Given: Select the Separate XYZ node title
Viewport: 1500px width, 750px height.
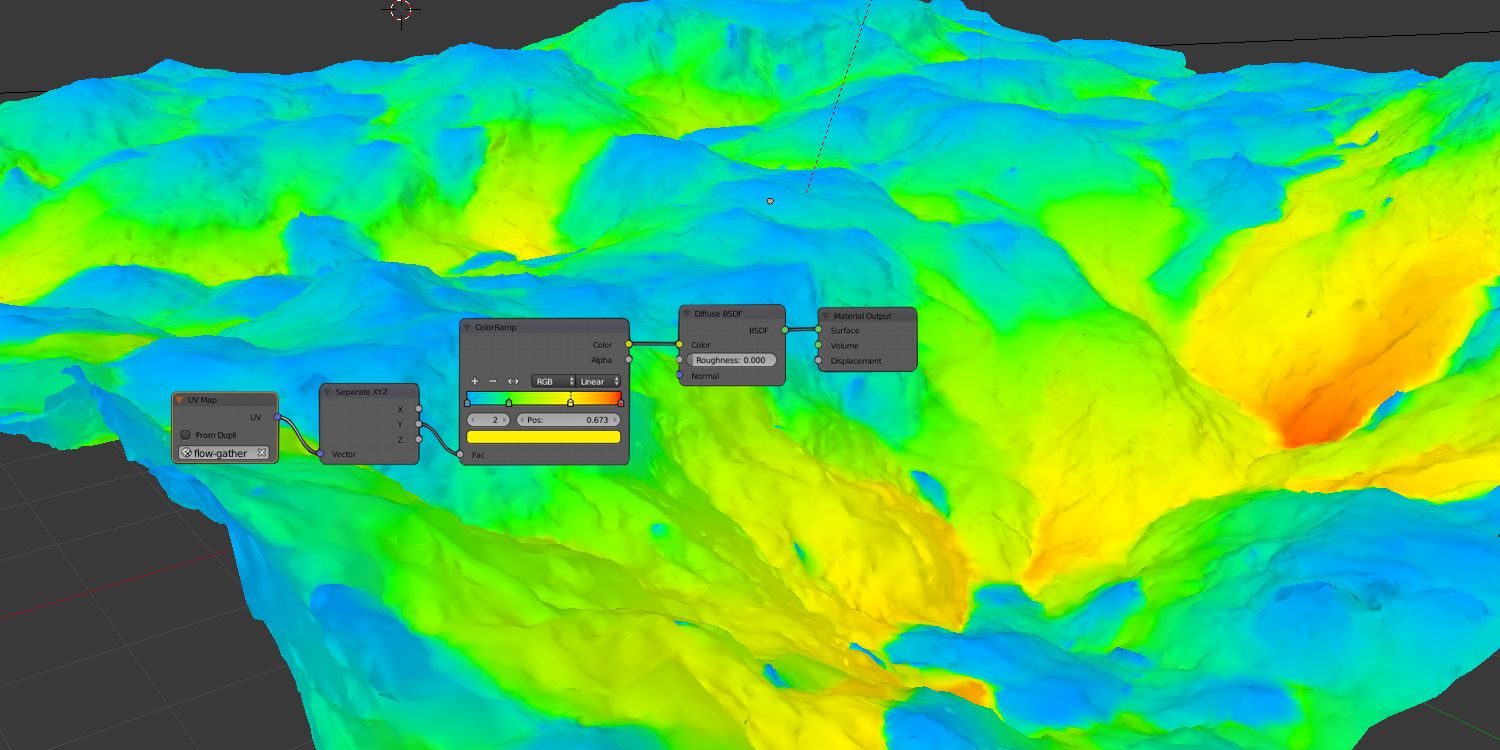Looking at the screenshot, I should point(361,392).
